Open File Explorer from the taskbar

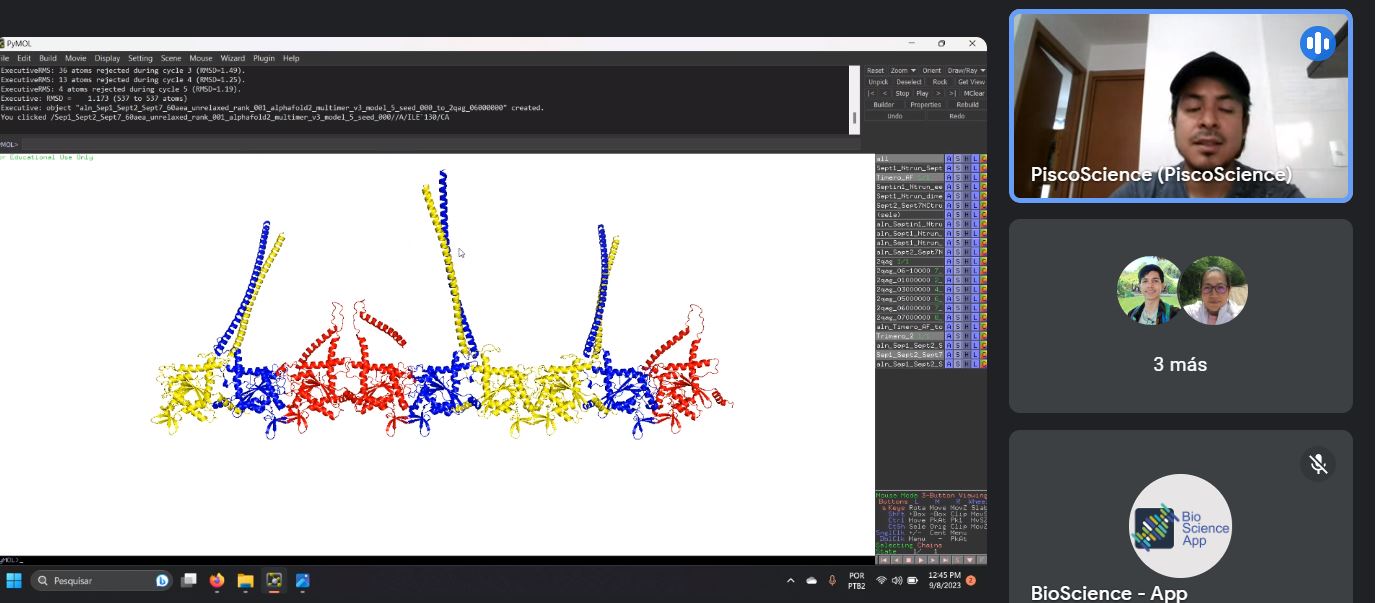[x=245, y=580]
